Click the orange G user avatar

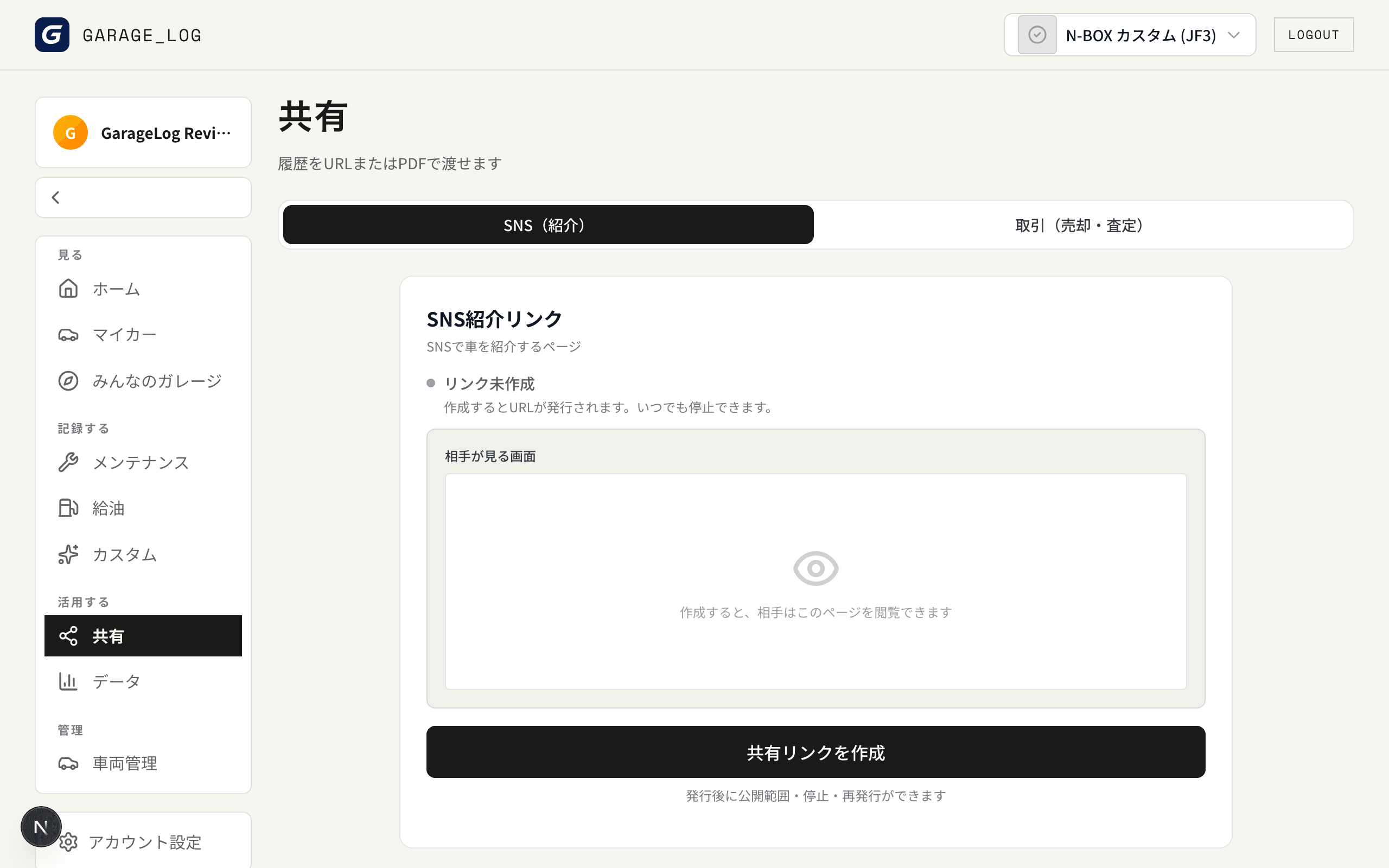[70, 132]
